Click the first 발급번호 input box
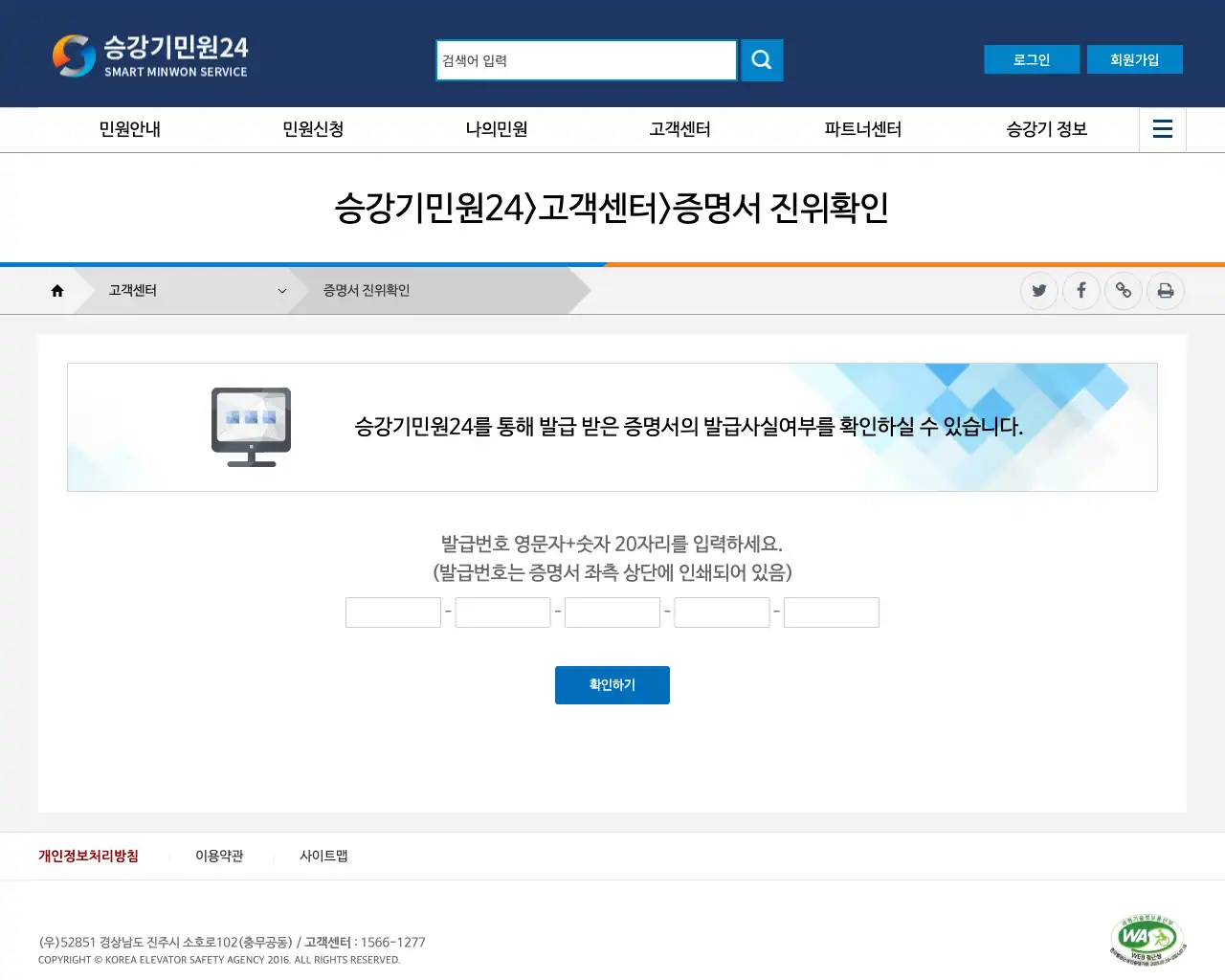 [x=393, y=612]
